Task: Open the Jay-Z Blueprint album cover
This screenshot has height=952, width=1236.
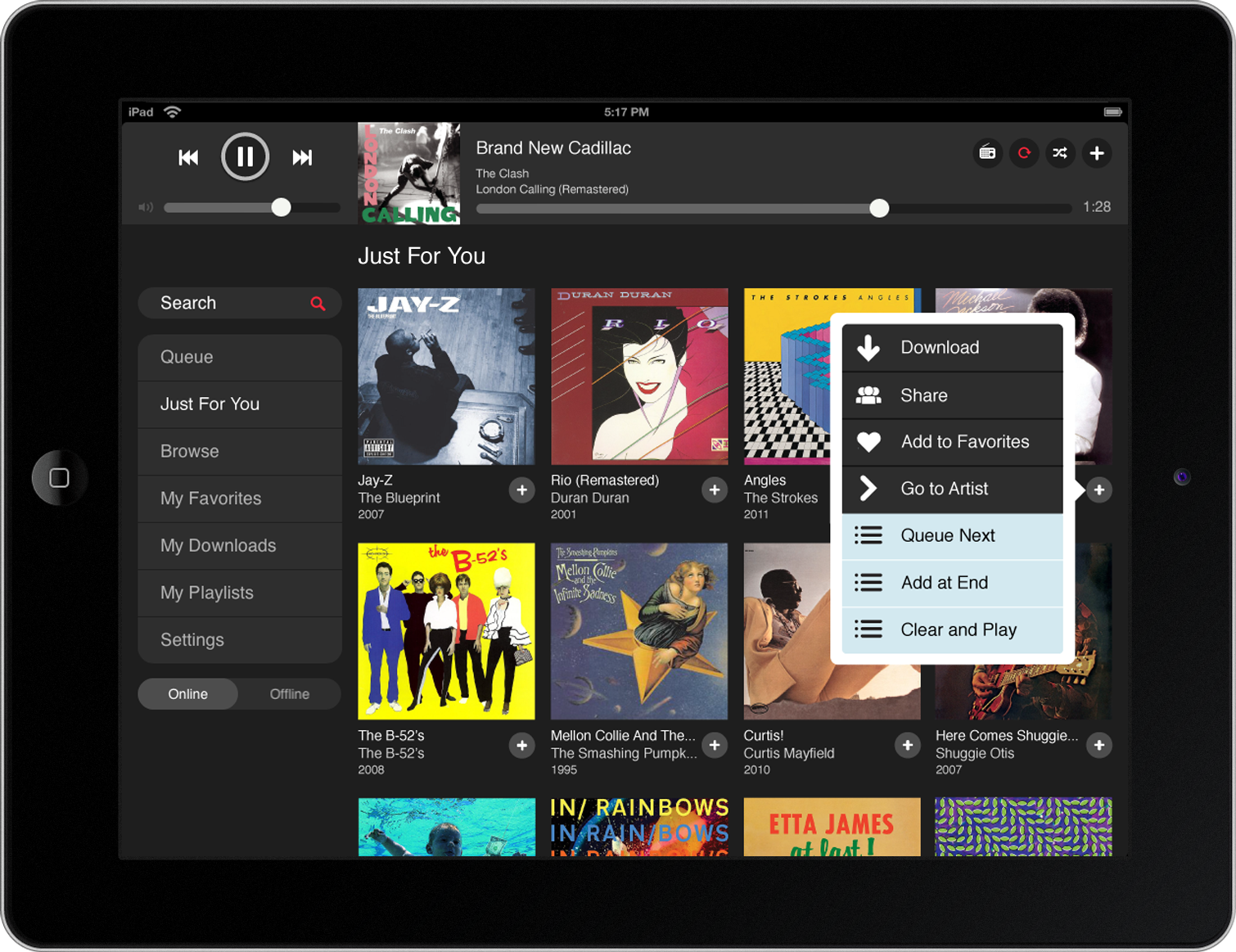Action: pos(446,377)
